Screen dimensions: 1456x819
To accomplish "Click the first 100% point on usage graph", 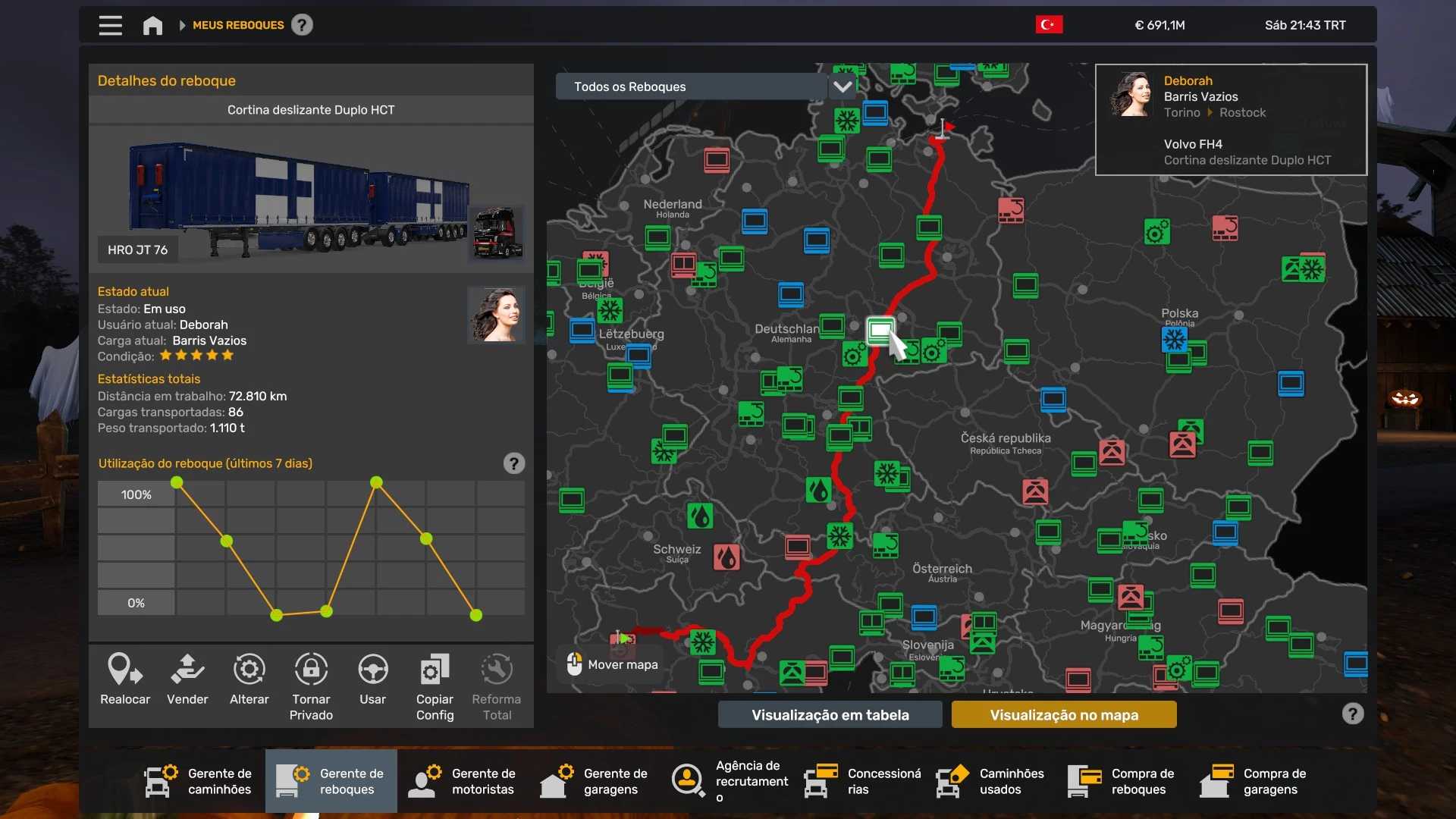I will pos(177,482).
